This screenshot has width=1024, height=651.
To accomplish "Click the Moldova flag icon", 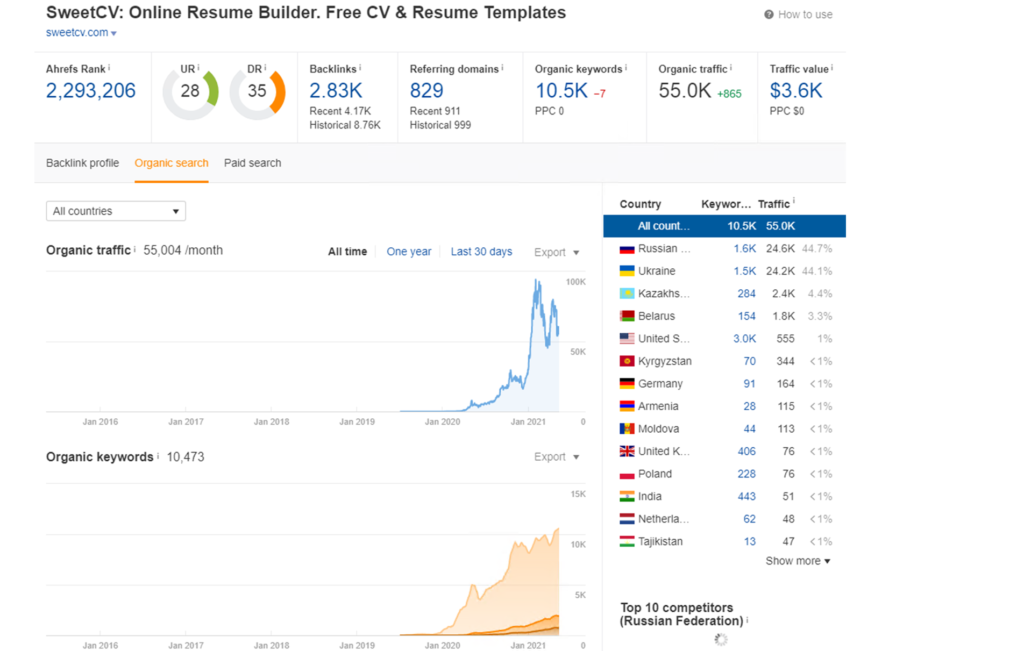I will click(x=627, y=429).
